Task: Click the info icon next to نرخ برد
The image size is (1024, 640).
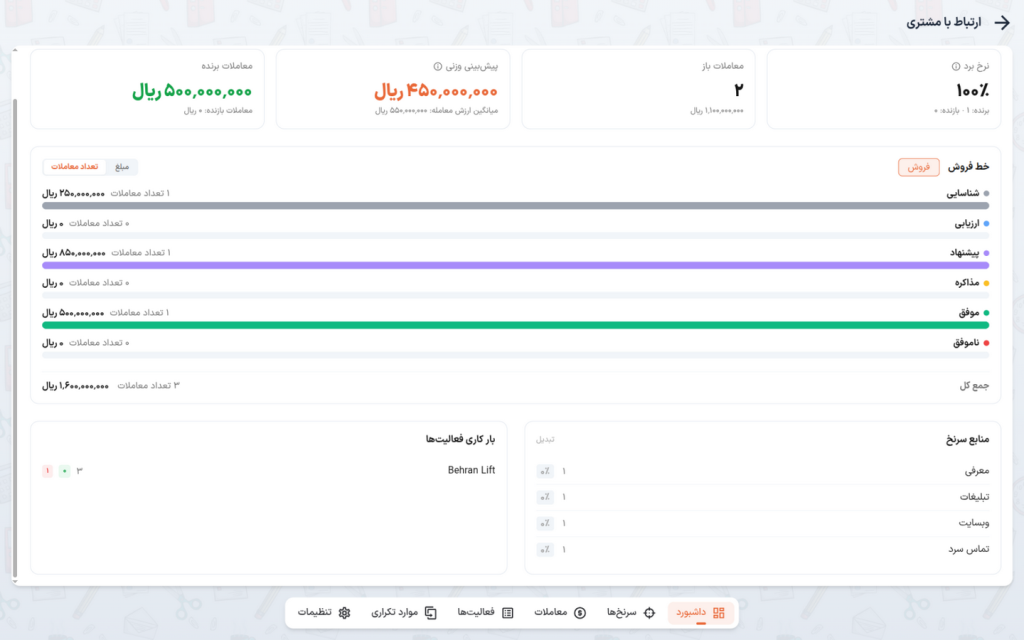Action: point(955,66)
